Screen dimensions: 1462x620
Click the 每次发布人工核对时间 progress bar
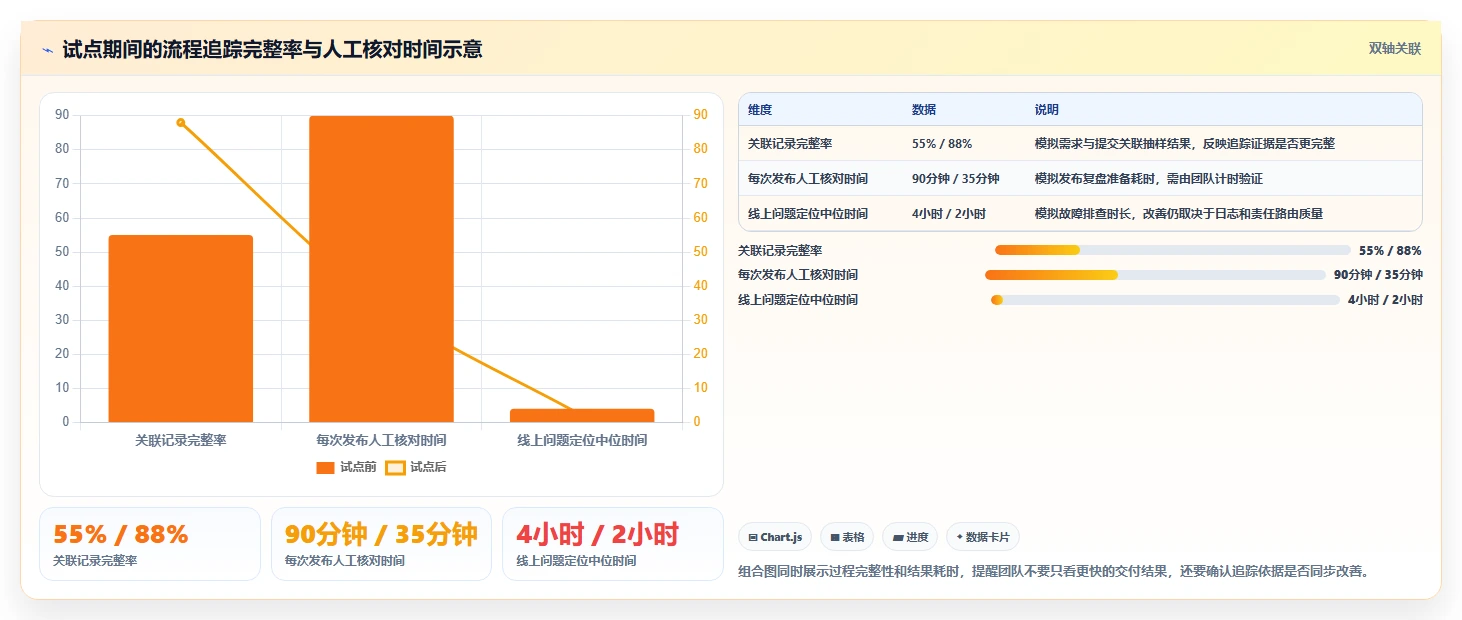point(1155,275)
